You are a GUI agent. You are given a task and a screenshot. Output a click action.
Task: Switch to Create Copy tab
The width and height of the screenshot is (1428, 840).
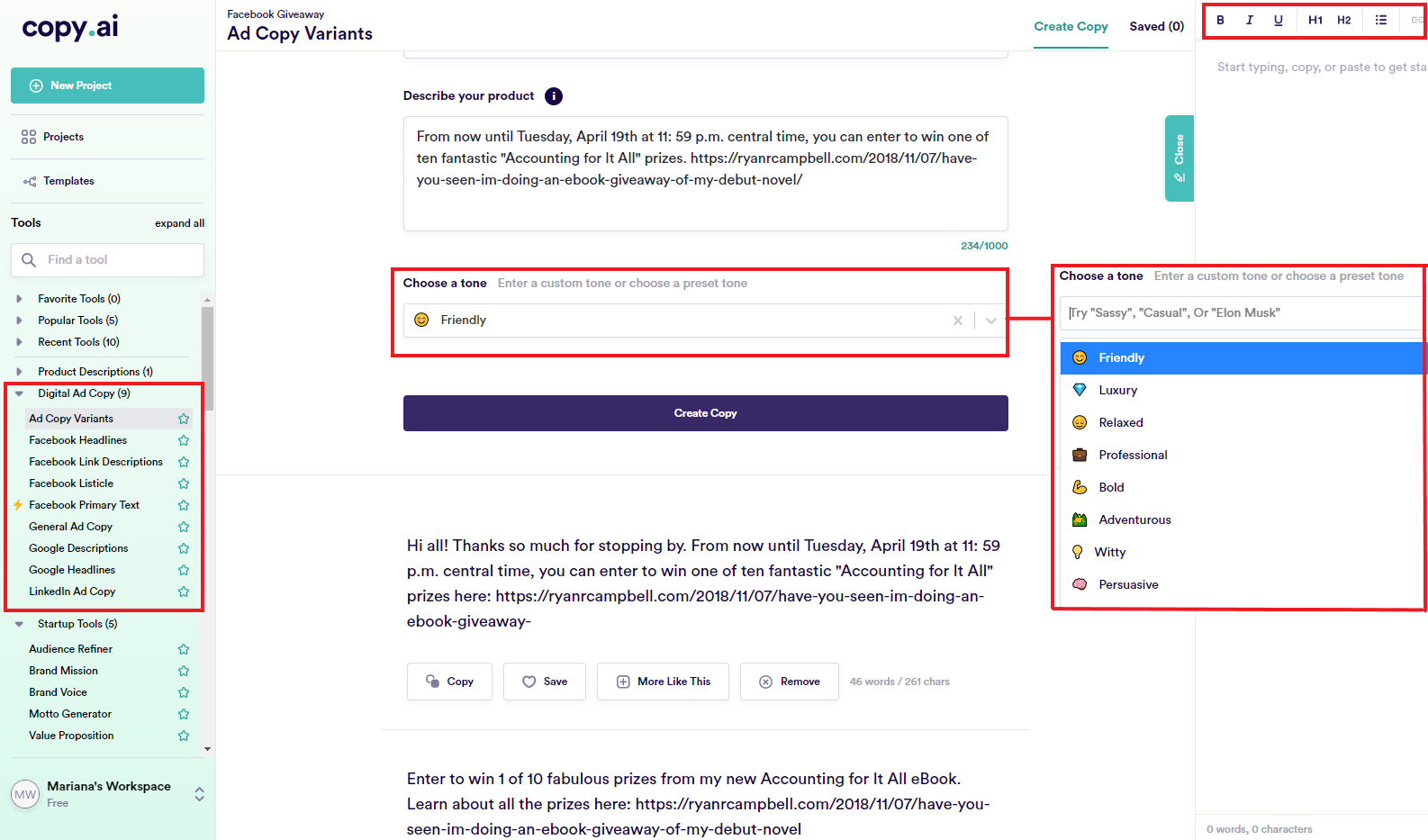point(1071,26)
